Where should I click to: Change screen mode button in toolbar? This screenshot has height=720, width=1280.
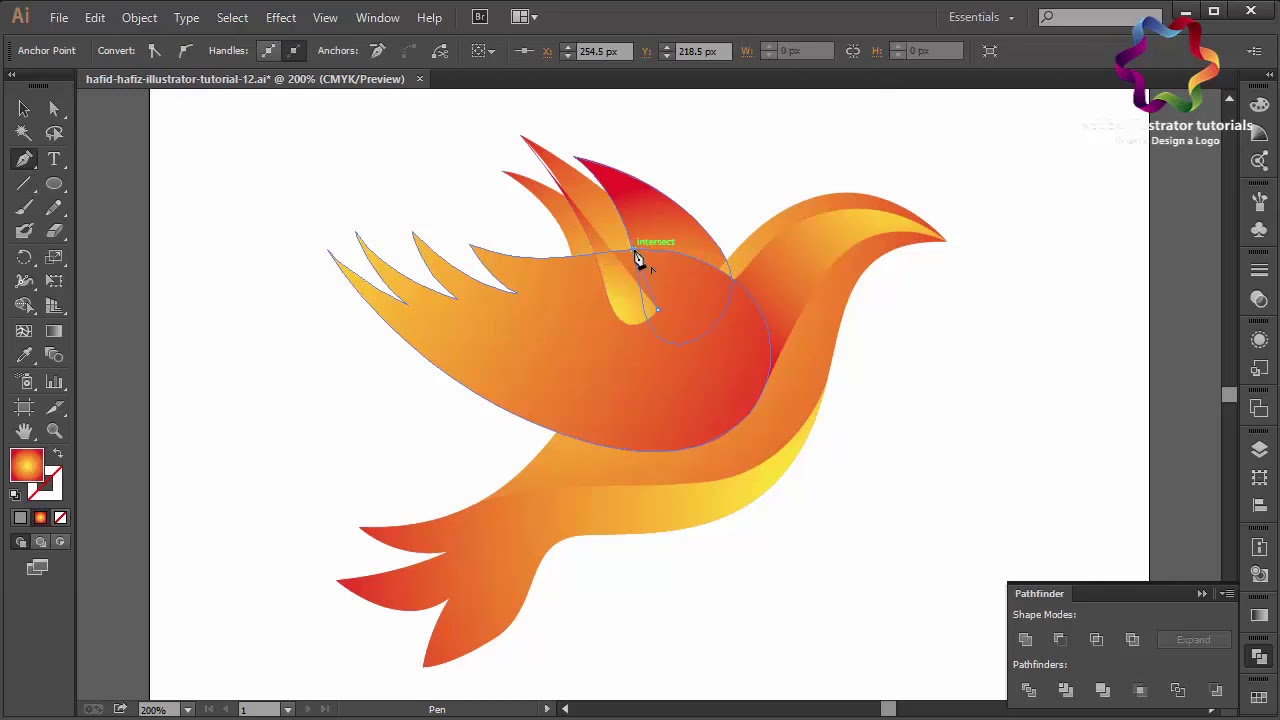coord(37,568)
